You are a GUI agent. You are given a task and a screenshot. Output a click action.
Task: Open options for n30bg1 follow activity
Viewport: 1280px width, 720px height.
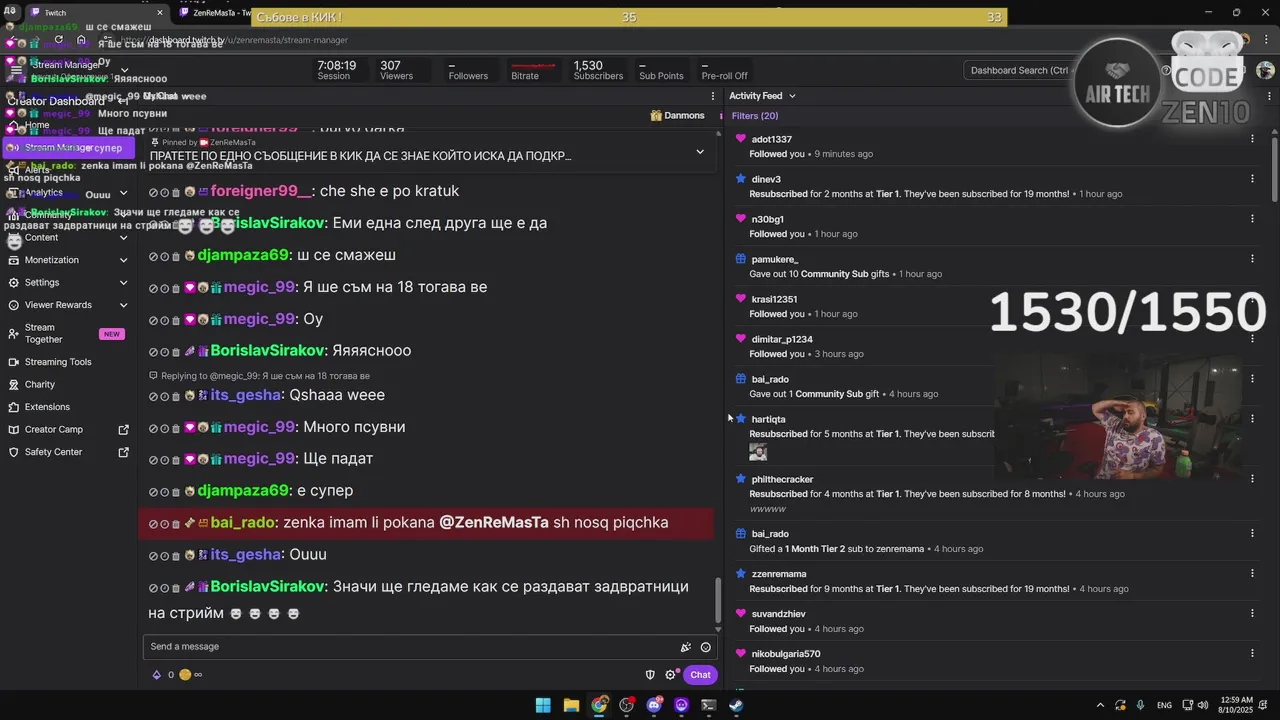point(1252,219)
